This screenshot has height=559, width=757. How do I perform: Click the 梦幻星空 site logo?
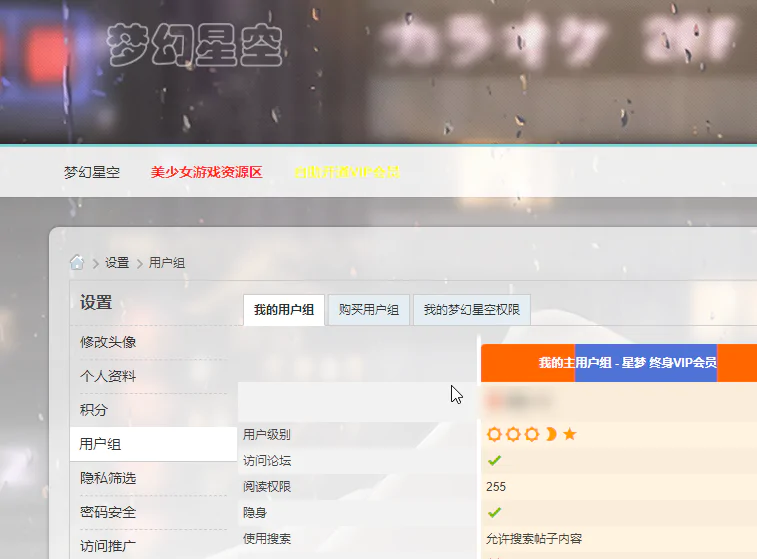point(195,45)
